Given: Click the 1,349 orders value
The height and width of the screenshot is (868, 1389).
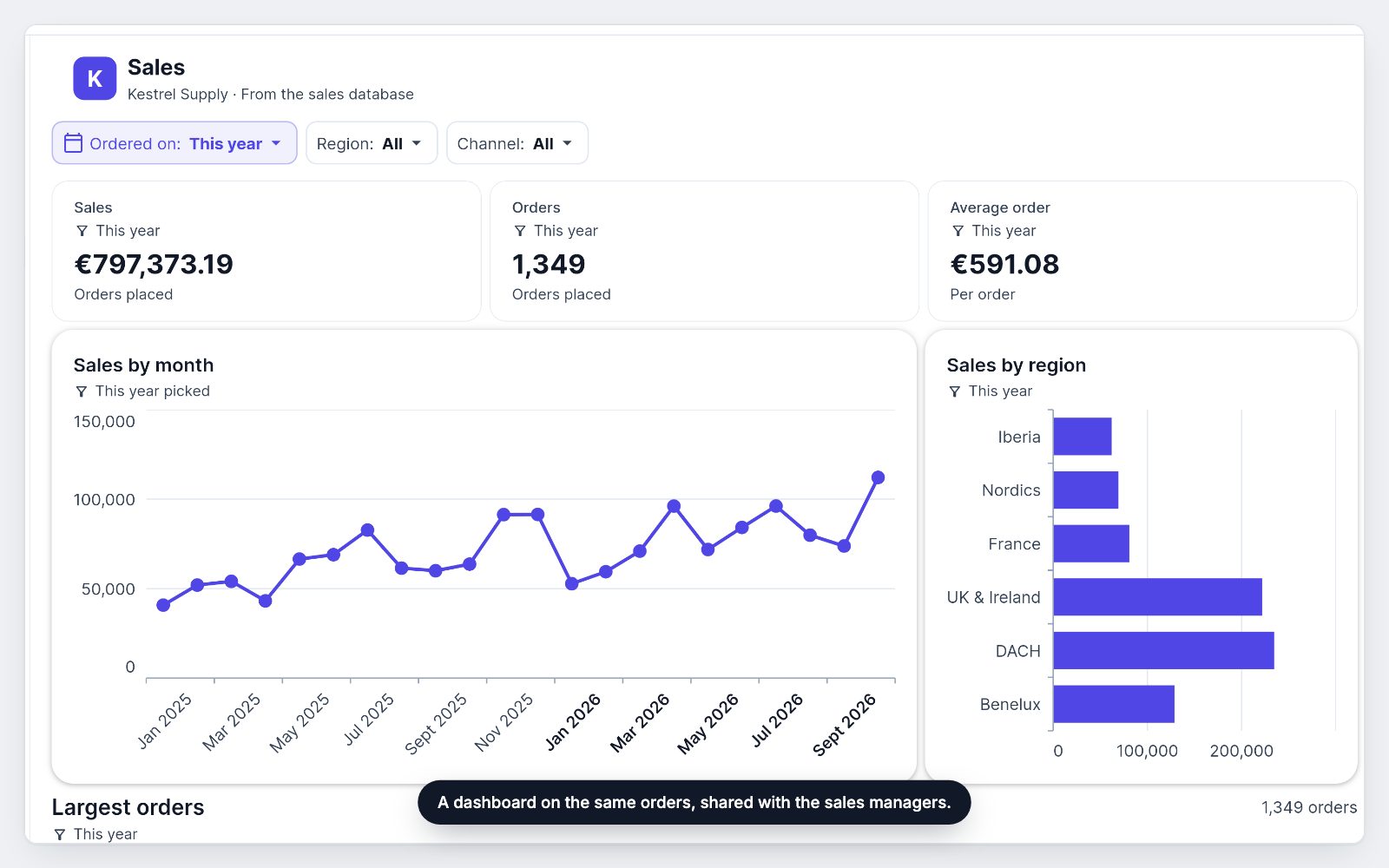Looking at the screenshot, I should (549, 264).
